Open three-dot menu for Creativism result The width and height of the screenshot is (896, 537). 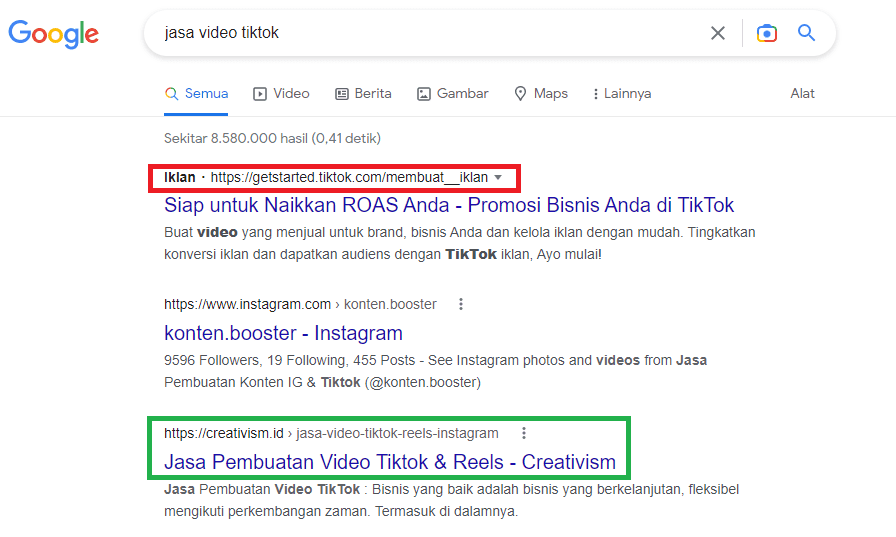(523, 434)
